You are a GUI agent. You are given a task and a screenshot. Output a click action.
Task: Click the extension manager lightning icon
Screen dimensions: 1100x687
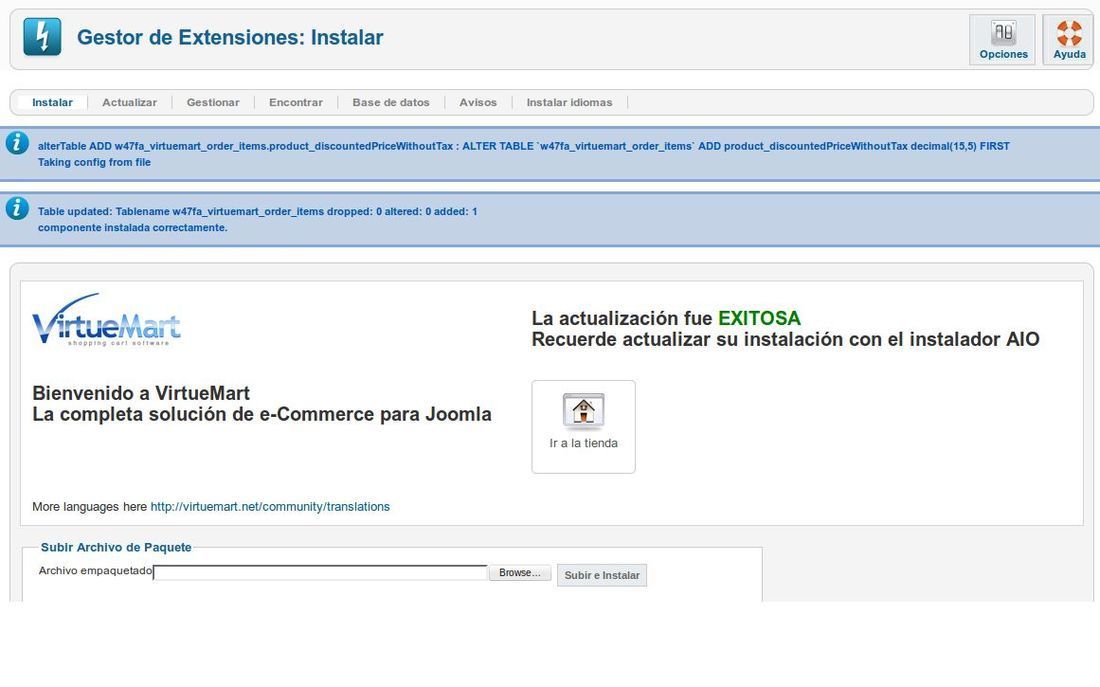(42, 36)
